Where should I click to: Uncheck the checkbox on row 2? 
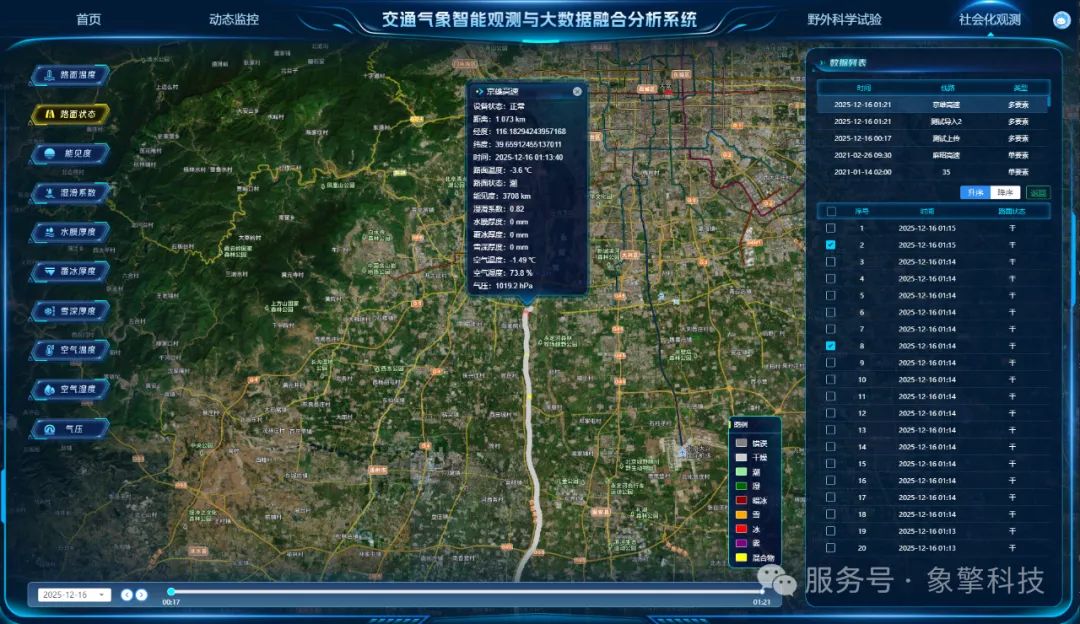coord(831,243)
